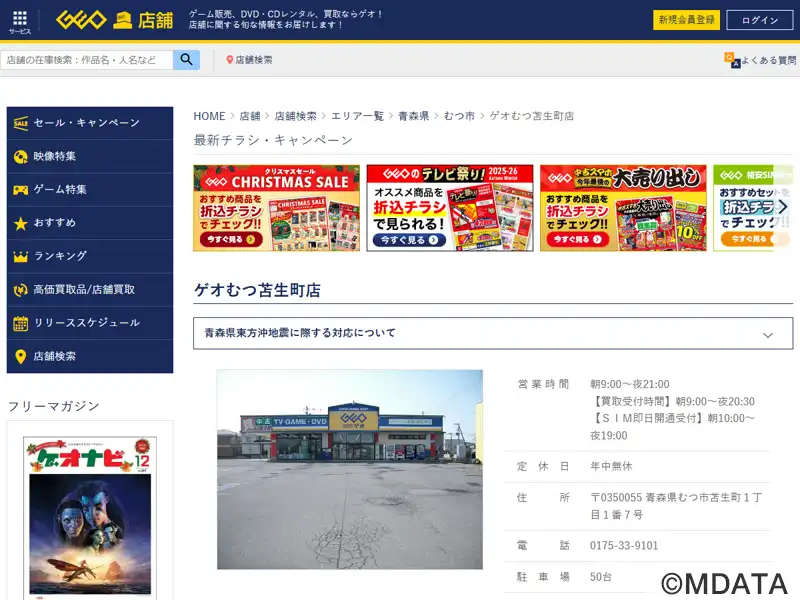Go to 店舗検索 breadcrumb
Screen dimensions: 800x600
295,116
